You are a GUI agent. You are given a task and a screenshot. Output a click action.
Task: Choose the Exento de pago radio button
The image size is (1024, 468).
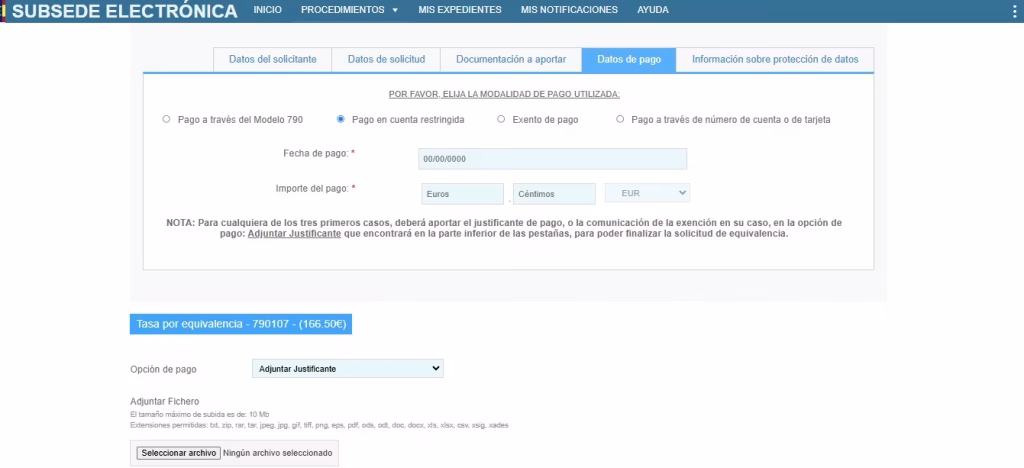(501, 119)
